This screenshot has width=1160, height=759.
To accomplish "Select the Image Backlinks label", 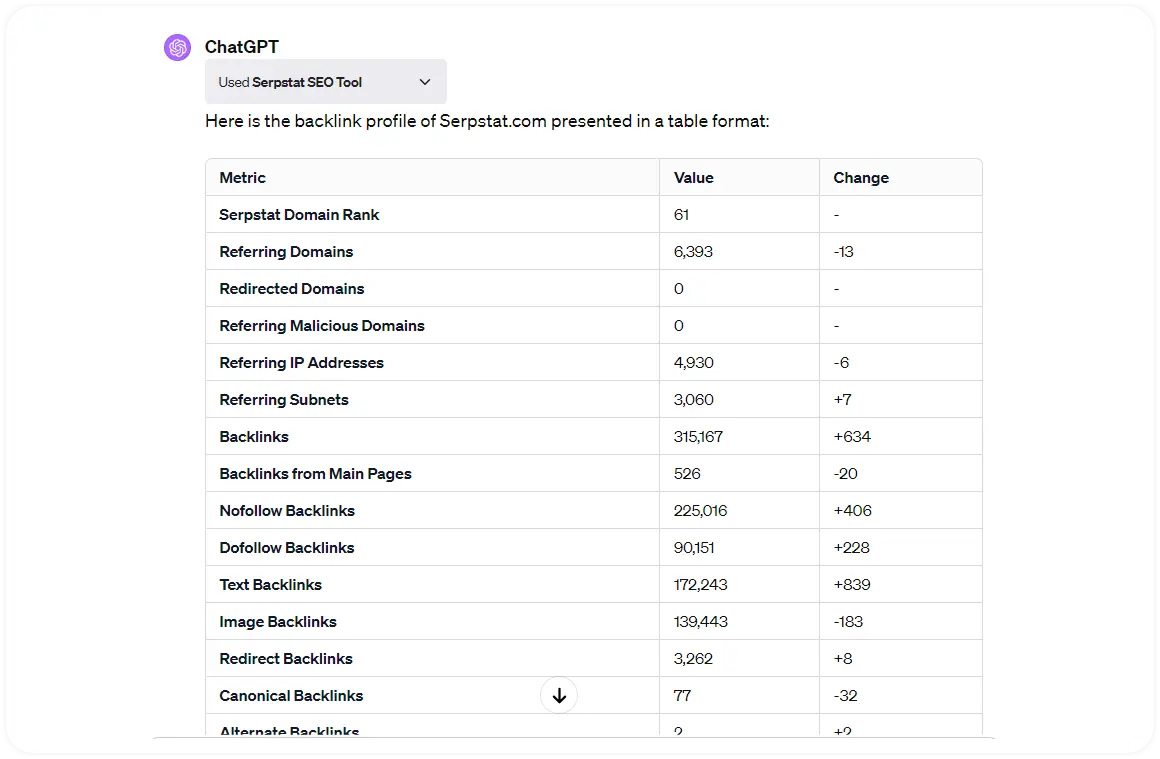I will [278, 621].
